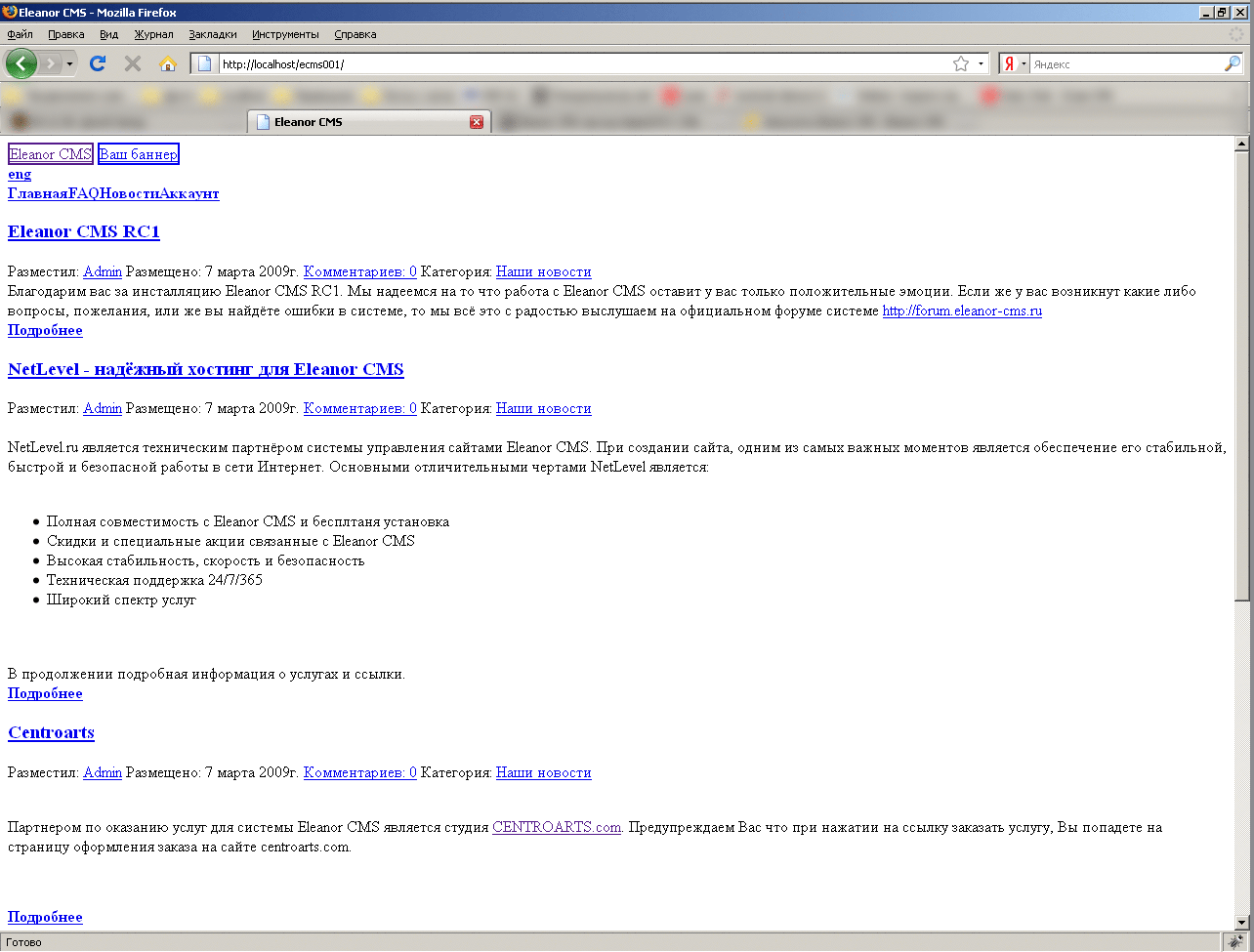The height and width of the screenshot is (952, 1254).
Task: Click 'Скидки и специальные акции' list item
Action: coord(230,541)
